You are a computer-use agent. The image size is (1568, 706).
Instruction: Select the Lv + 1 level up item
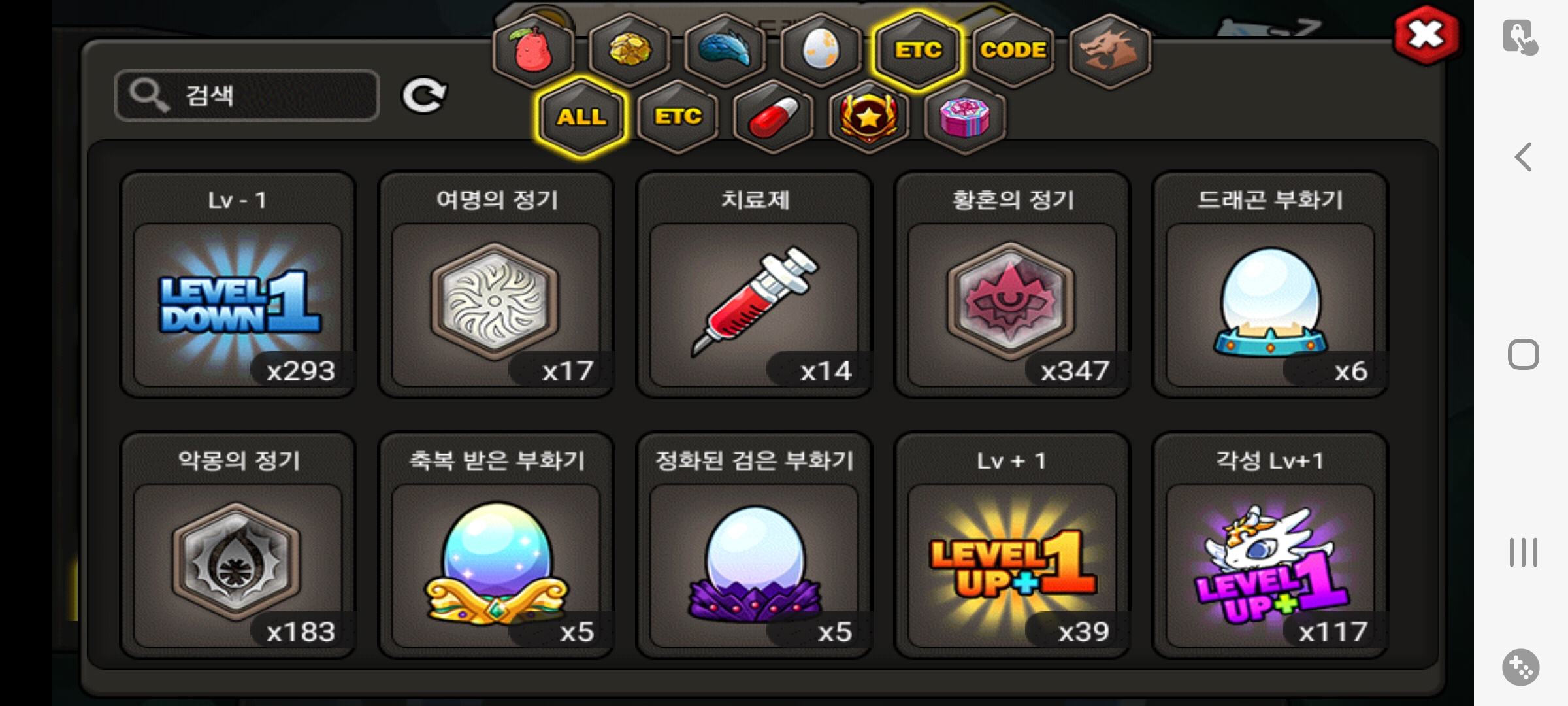click(x=1013, y=545)
